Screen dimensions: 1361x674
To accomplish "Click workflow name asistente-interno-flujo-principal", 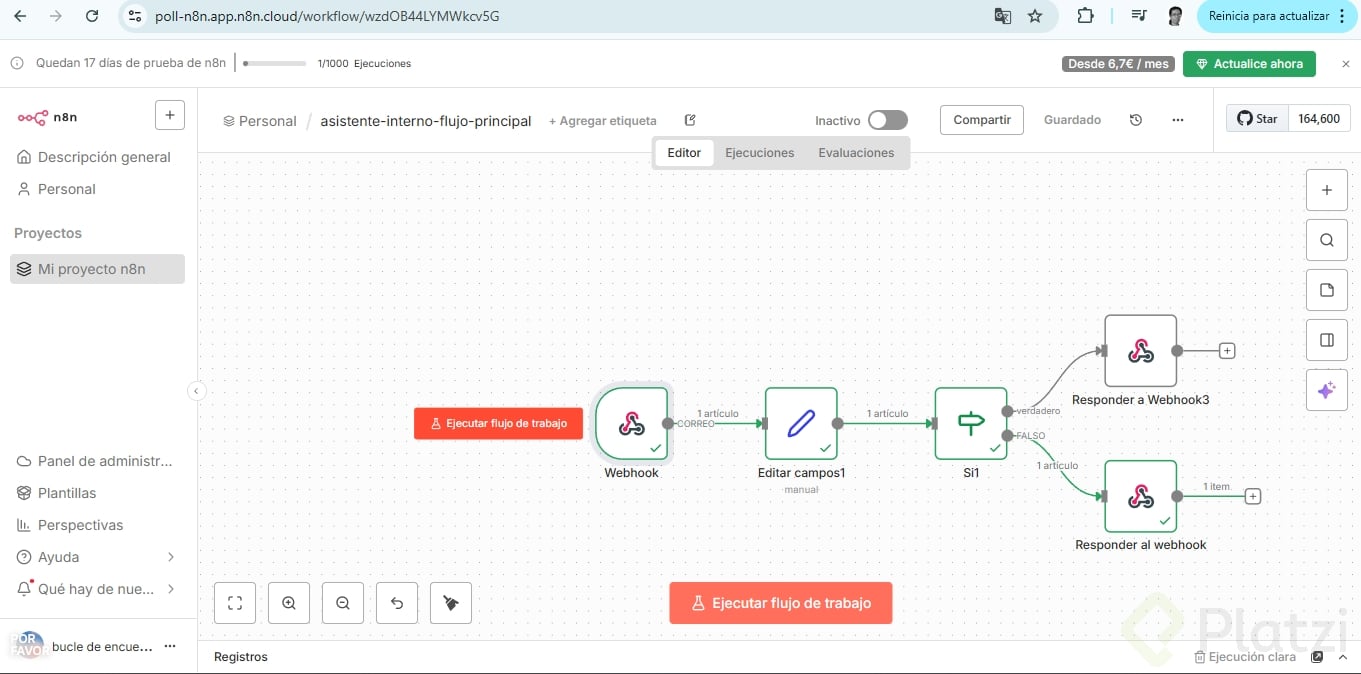I will tap(426, 121).
